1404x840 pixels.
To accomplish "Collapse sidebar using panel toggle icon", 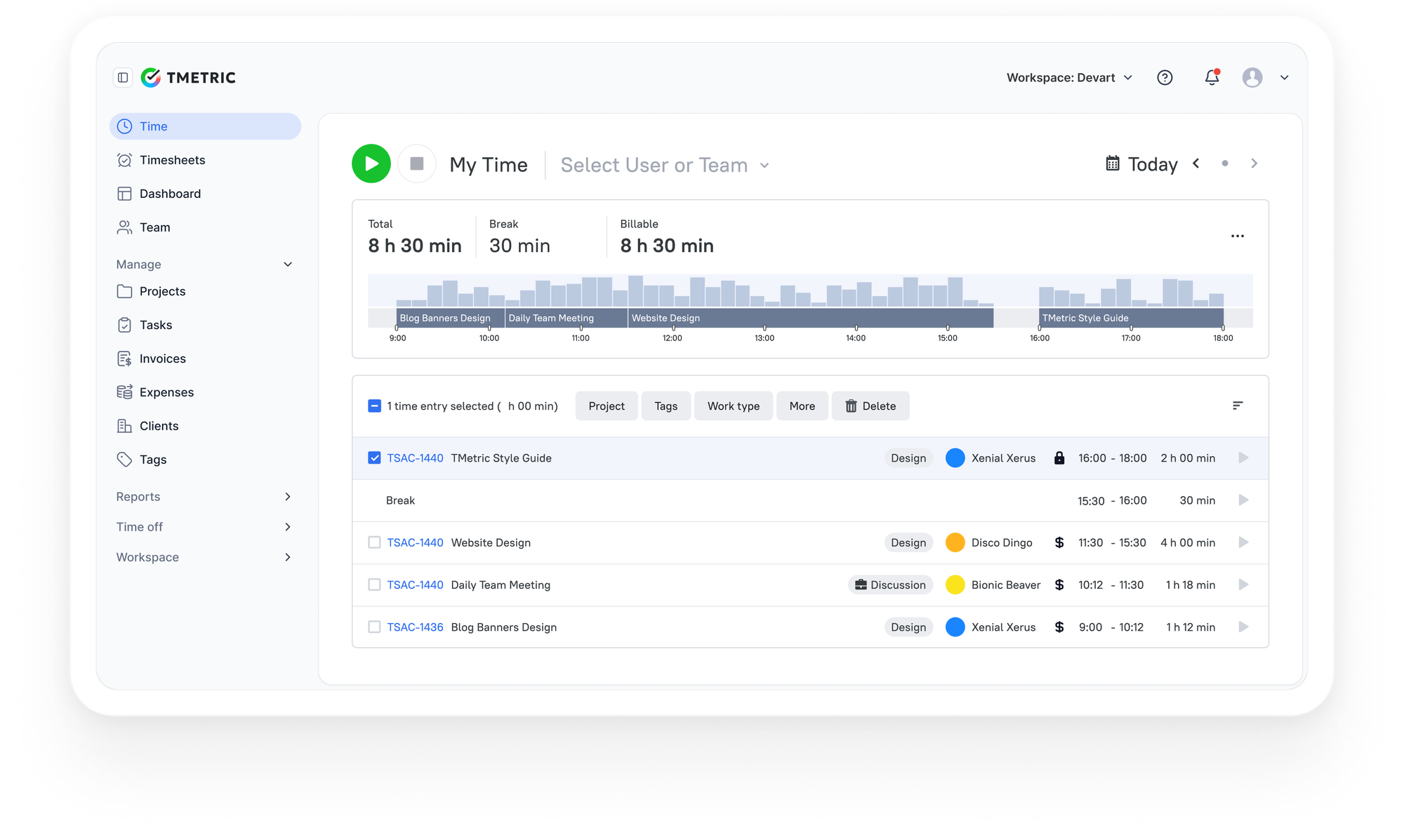I will (123, 78).
